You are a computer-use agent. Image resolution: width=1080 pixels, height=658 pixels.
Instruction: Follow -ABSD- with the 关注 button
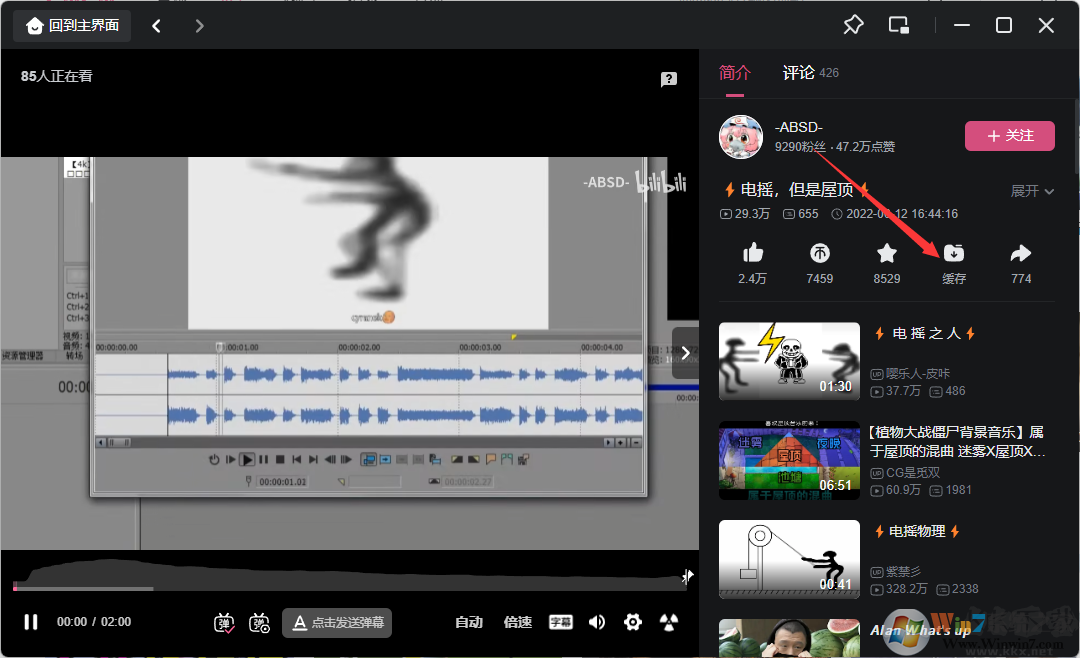1009,136
